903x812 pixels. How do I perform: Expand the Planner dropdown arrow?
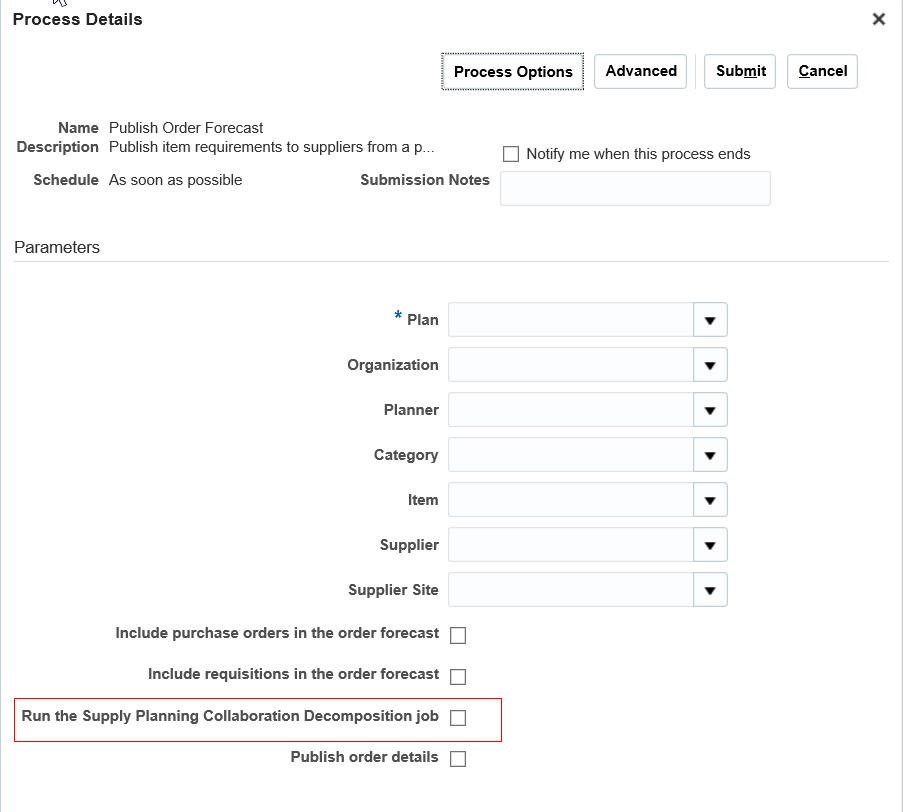pyautogui.click(x=710, y=410)
